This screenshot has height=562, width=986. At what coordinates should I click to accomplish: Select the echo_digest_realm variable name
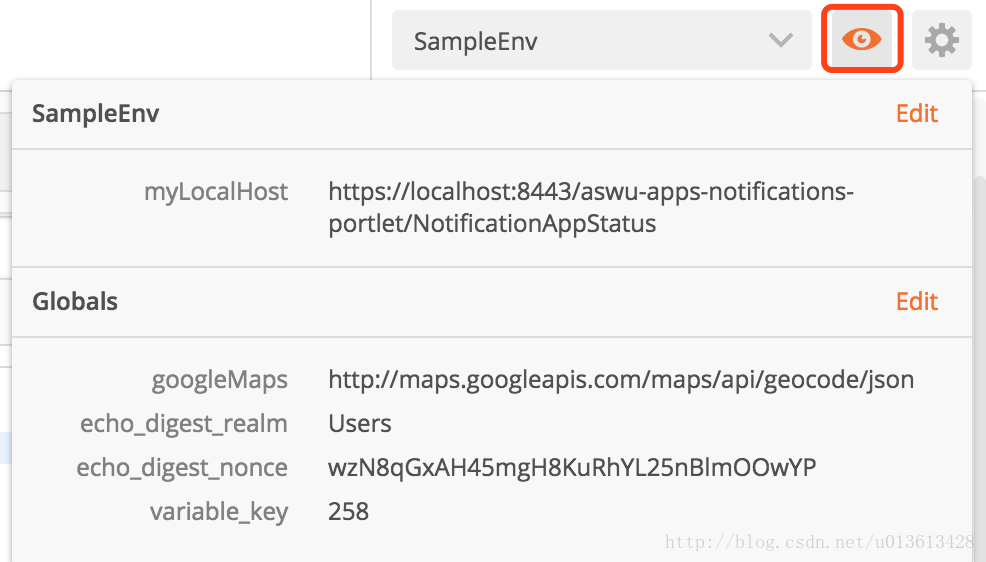click(x=184, y=424)
